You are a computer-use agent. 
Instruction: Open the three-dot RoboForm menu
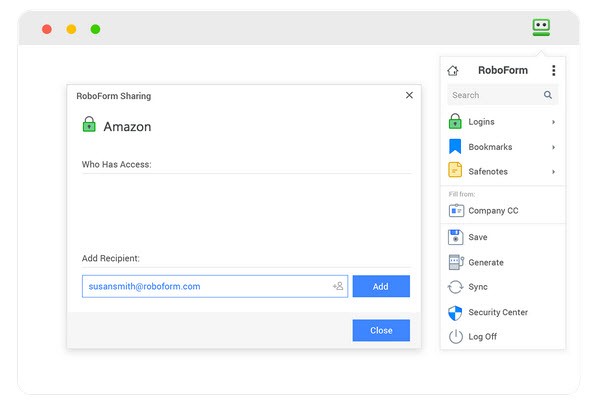coord(553,70)
